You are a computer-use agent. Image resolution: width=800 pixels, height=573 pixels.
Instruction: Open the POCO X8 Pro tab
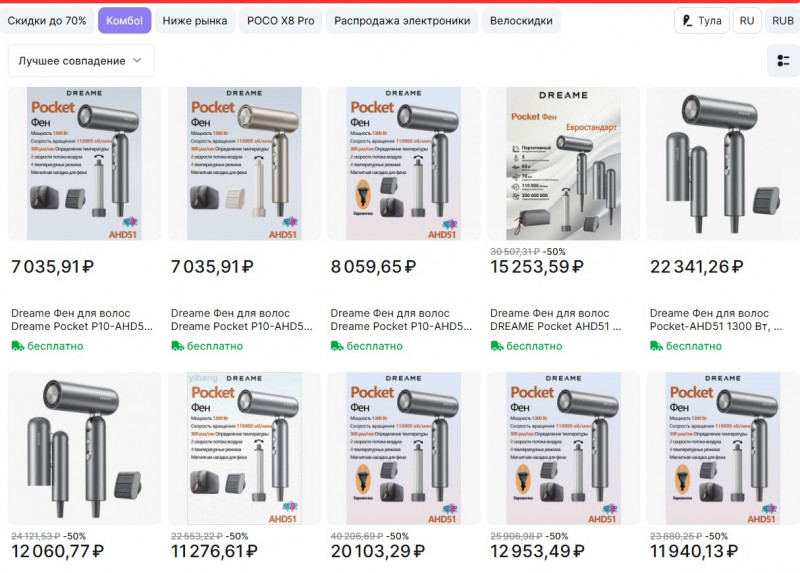(280, 21)
